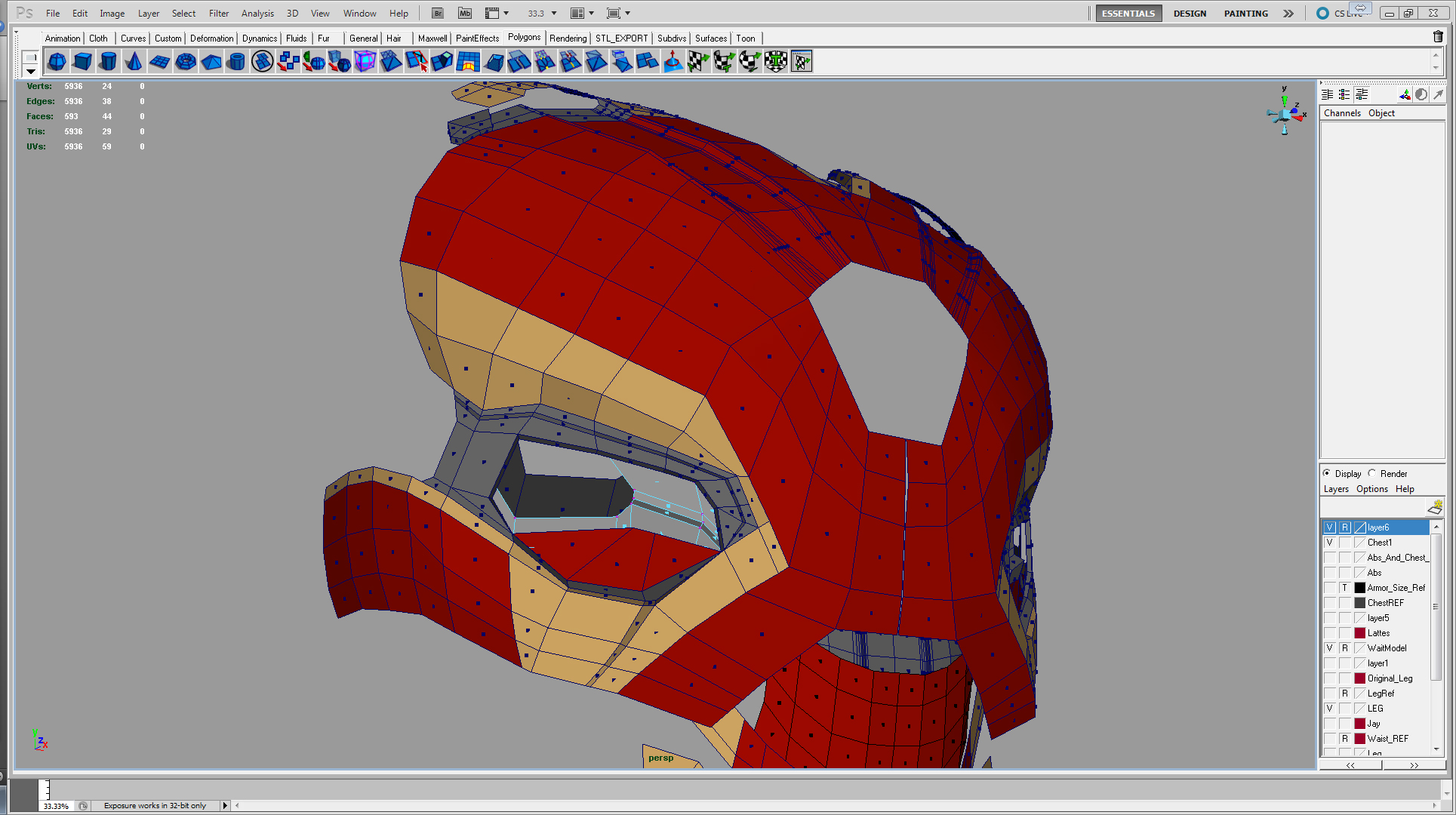This screenshot has height=815, width=1456.
Task: Select the Display radio button
Action: pos(1327,473)
